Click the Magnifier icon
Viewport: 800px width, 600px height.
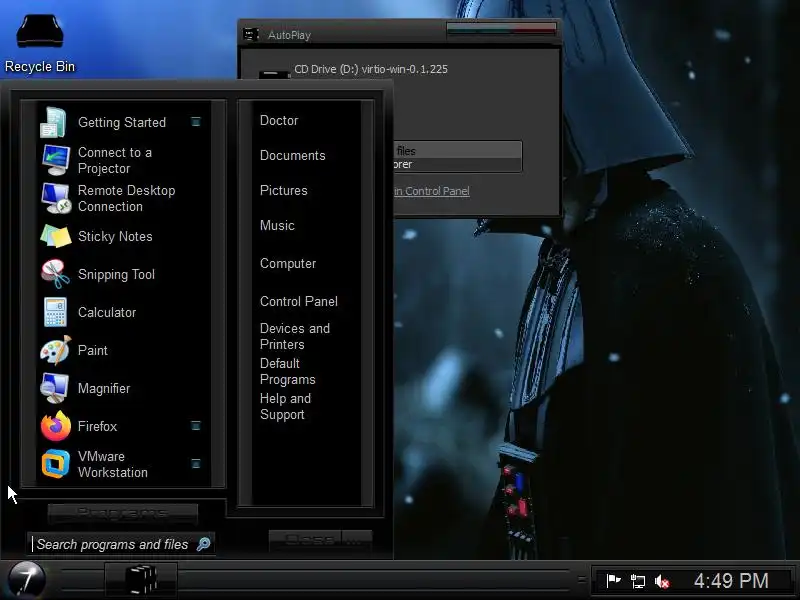pos(54,388)
